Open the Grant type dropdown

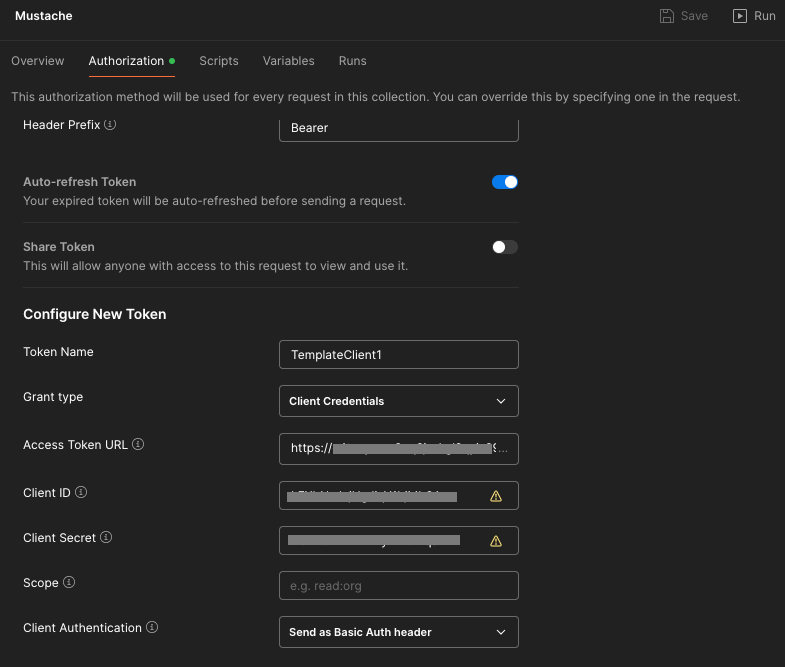(398, 401)
